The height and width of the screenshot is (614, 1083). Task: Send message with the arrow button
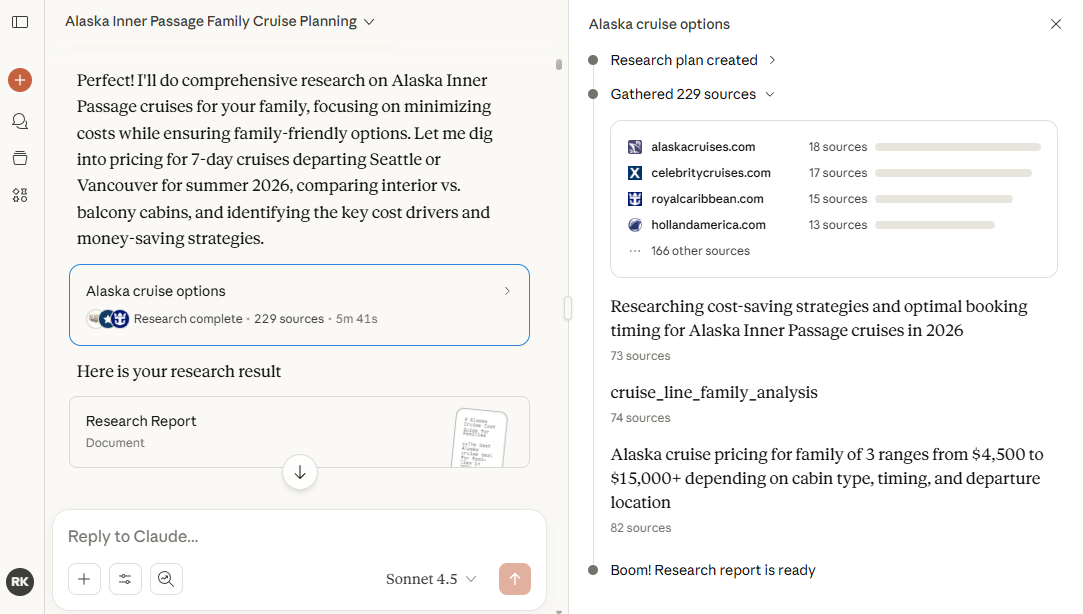tap(515, 579)
